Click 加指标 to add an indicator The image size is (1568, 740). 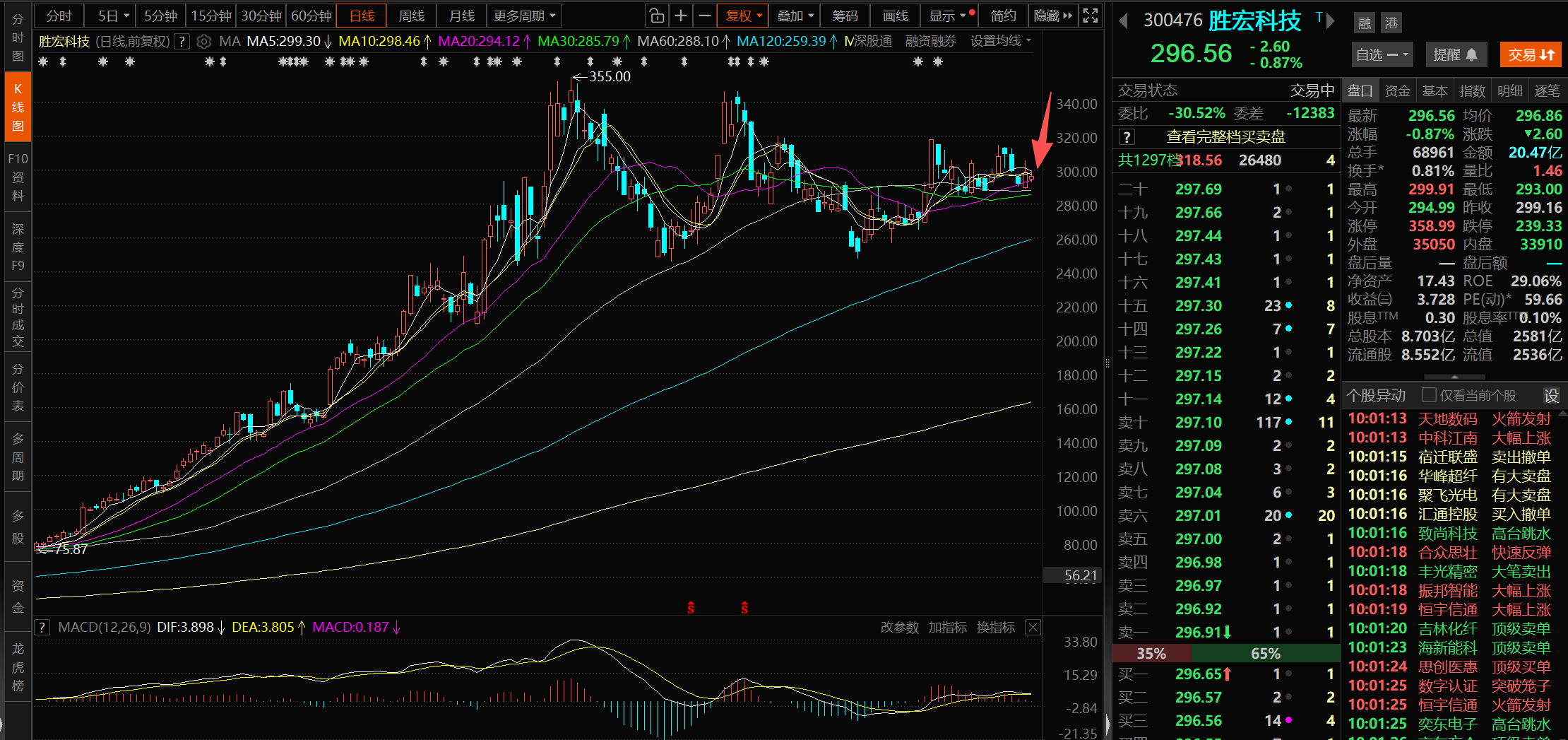947,627
